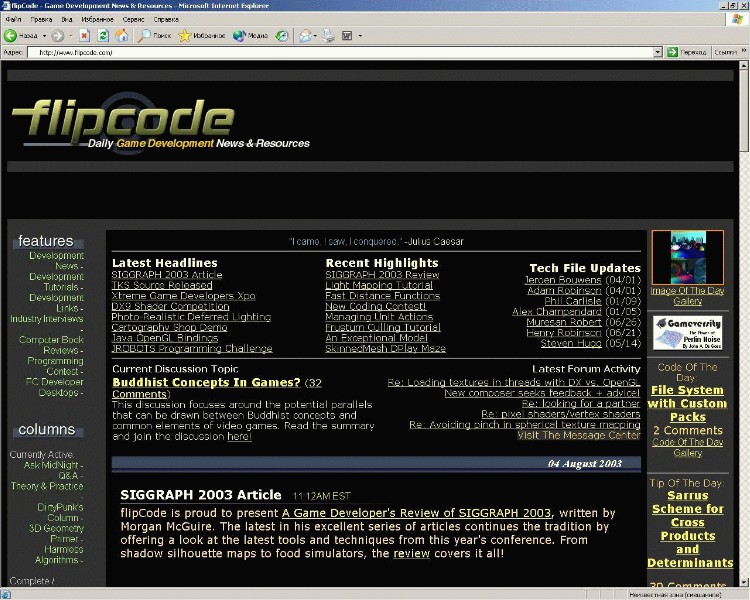Open DX9 Shader Competition link
The width and height of the screenshot is (750, 600).
click(170, 306)
